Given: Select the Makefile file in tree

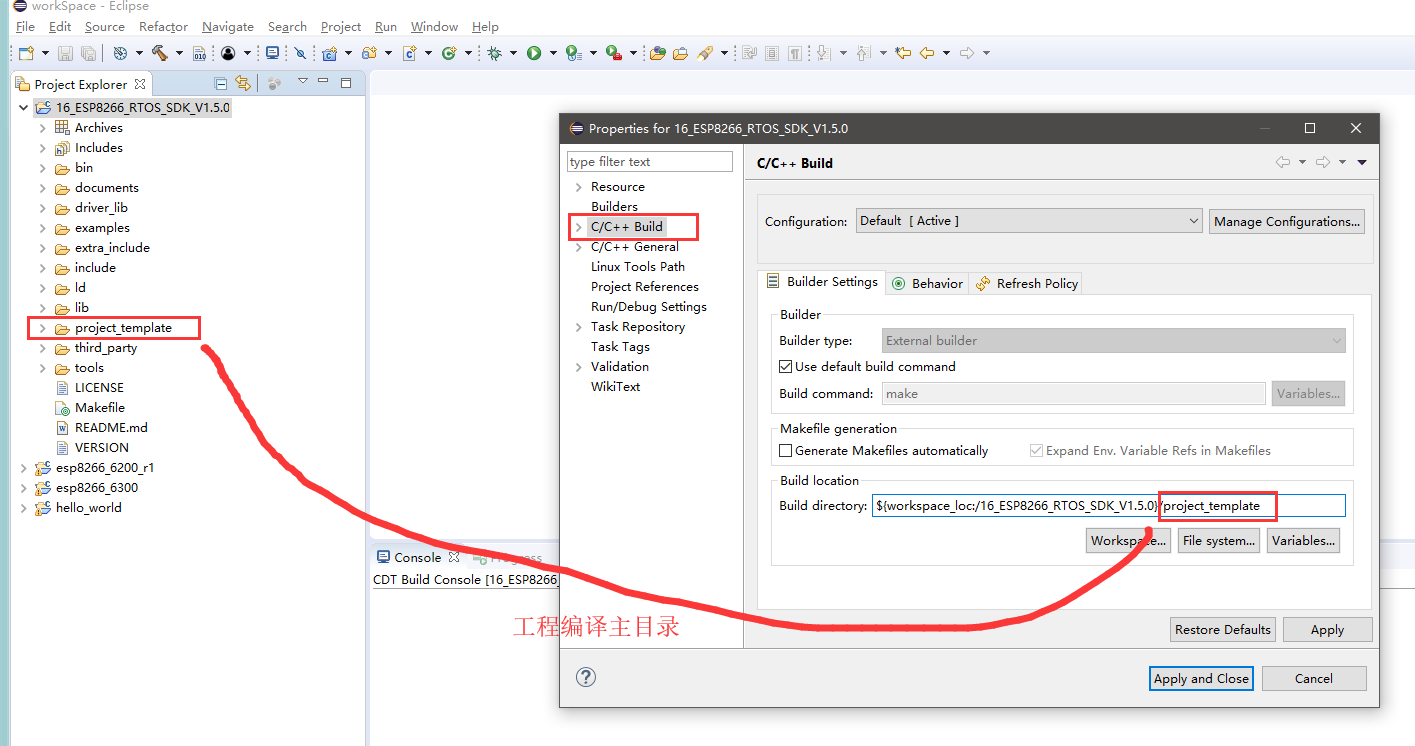Looking at the screenshot, I should coord(100,408).
